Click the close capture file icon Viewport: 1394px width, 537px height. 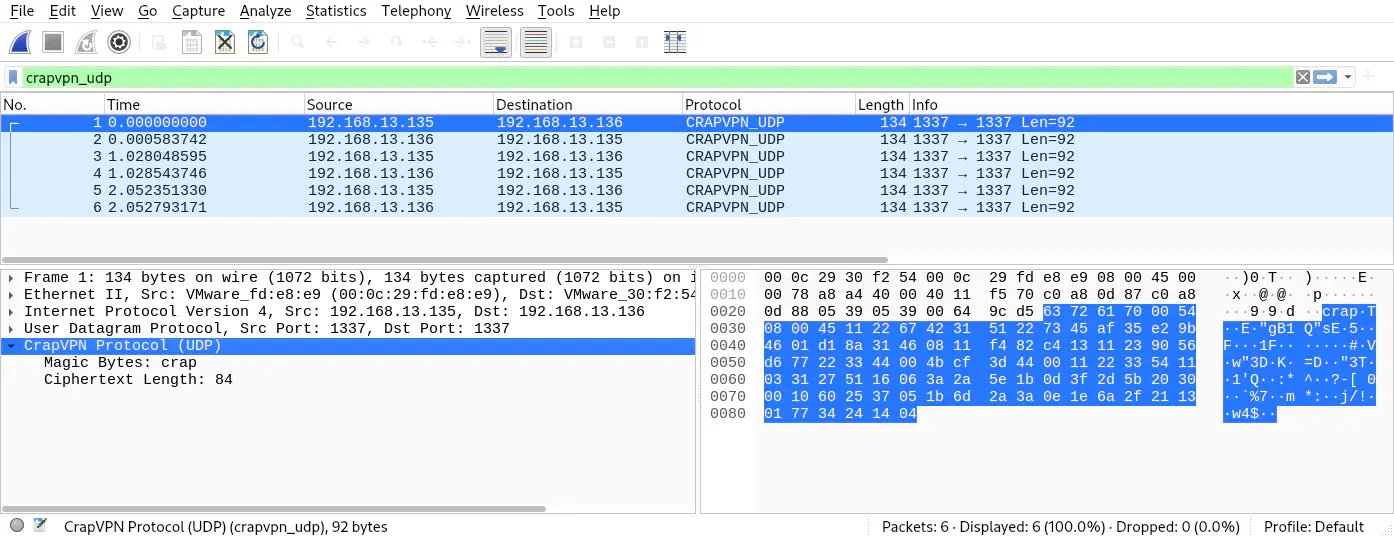pyautogui.click(x=225, y=42)
